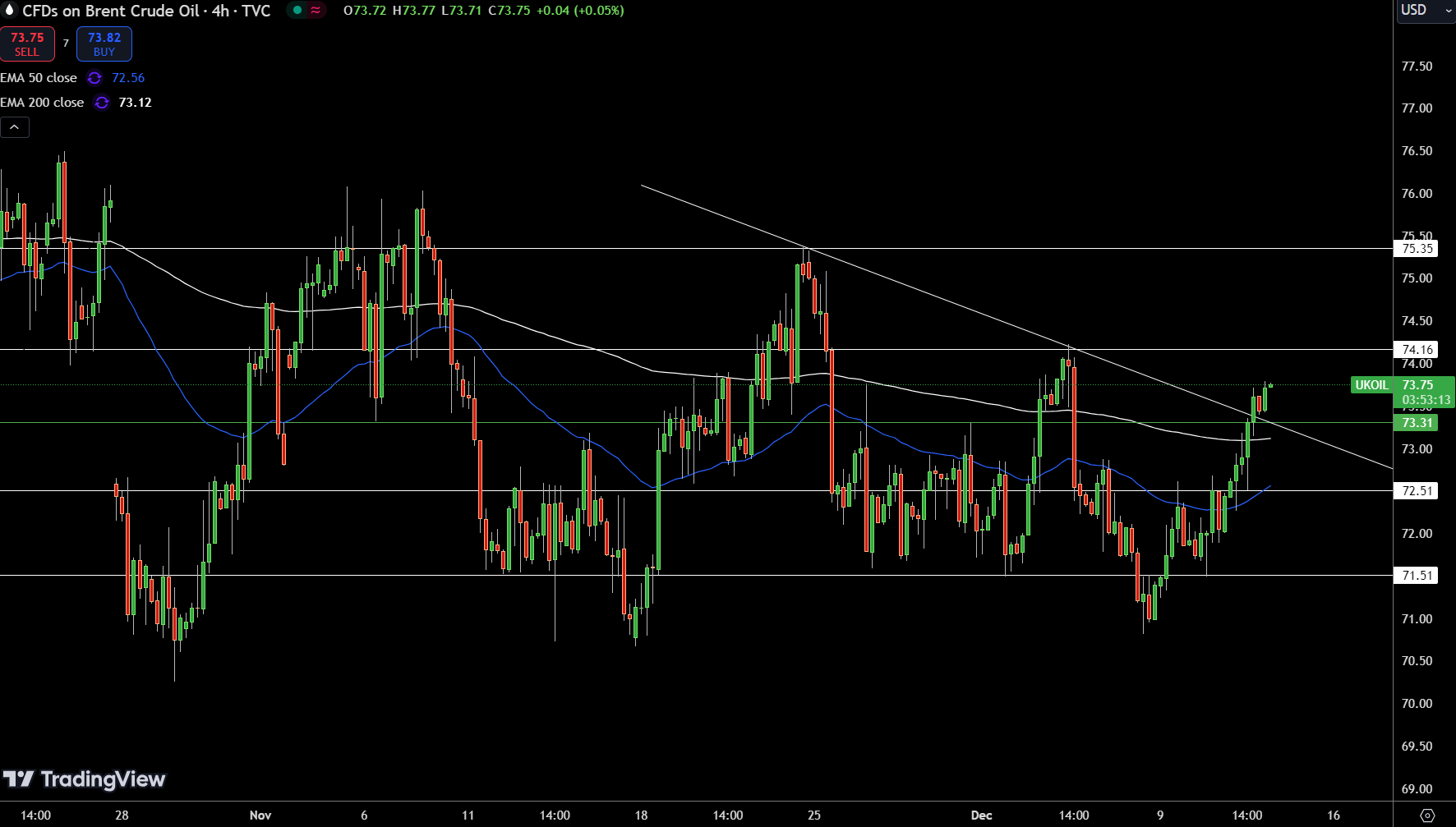Click the green market status dot
This screenshot has height=827, width=1456.
(297, 11)
